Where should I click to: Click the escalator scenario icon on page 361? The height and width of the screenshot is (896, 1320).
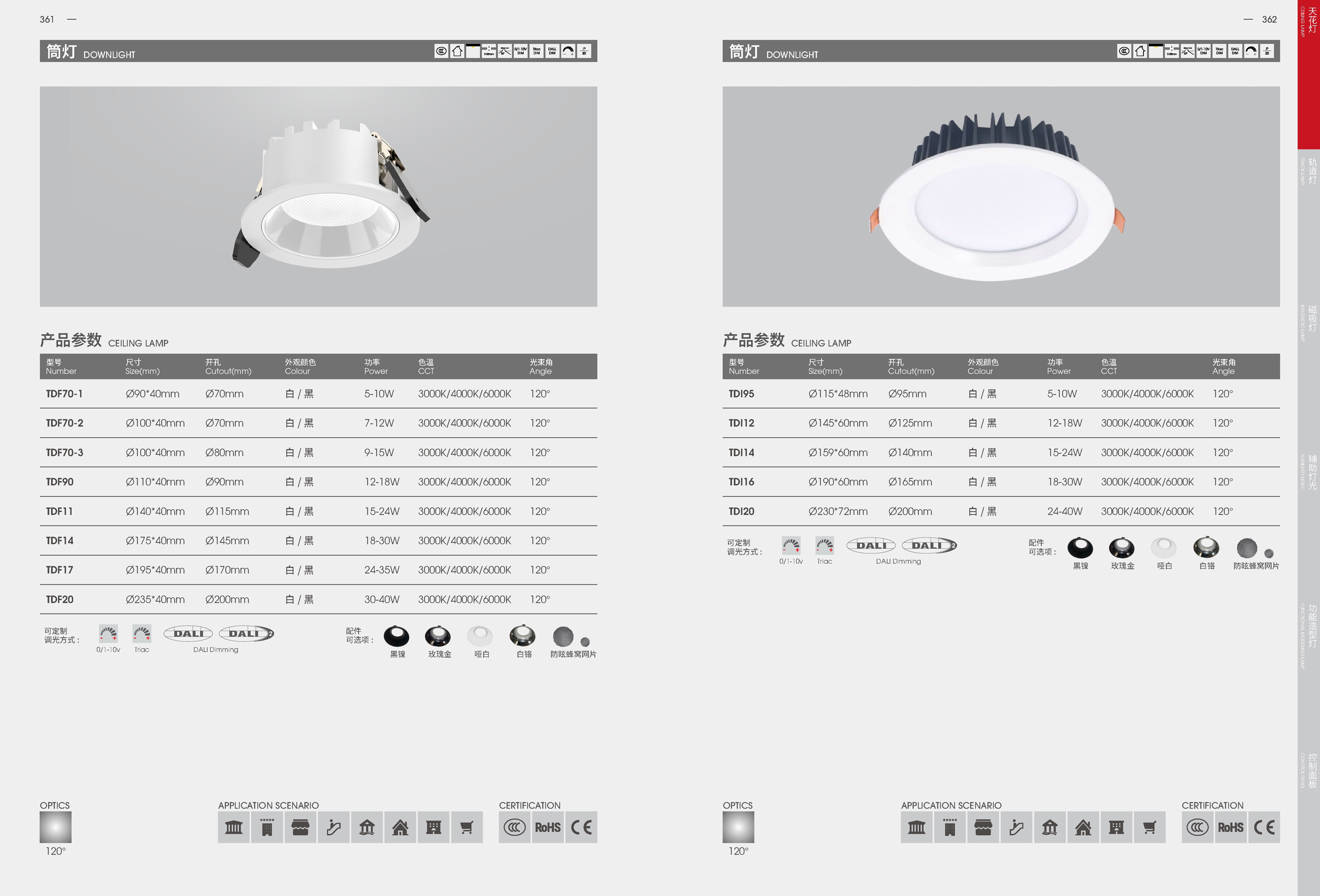333,827
